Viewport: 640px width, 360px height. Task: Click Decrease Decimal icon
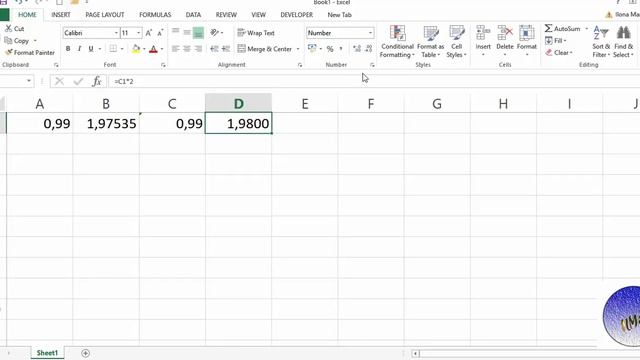(369, 49)
